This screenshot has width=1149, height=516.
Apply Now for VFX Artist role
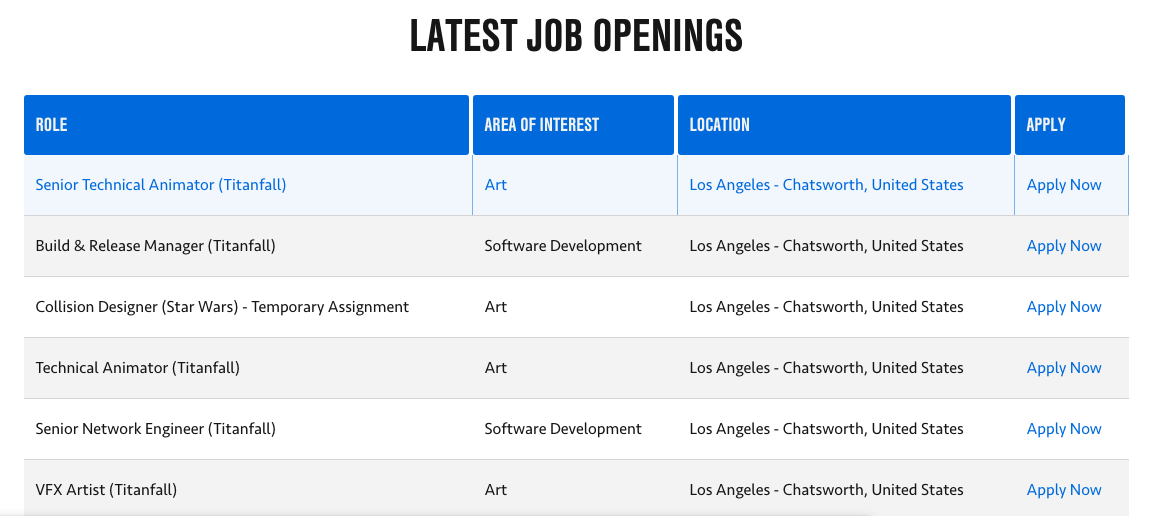(x=1064, y=490)
